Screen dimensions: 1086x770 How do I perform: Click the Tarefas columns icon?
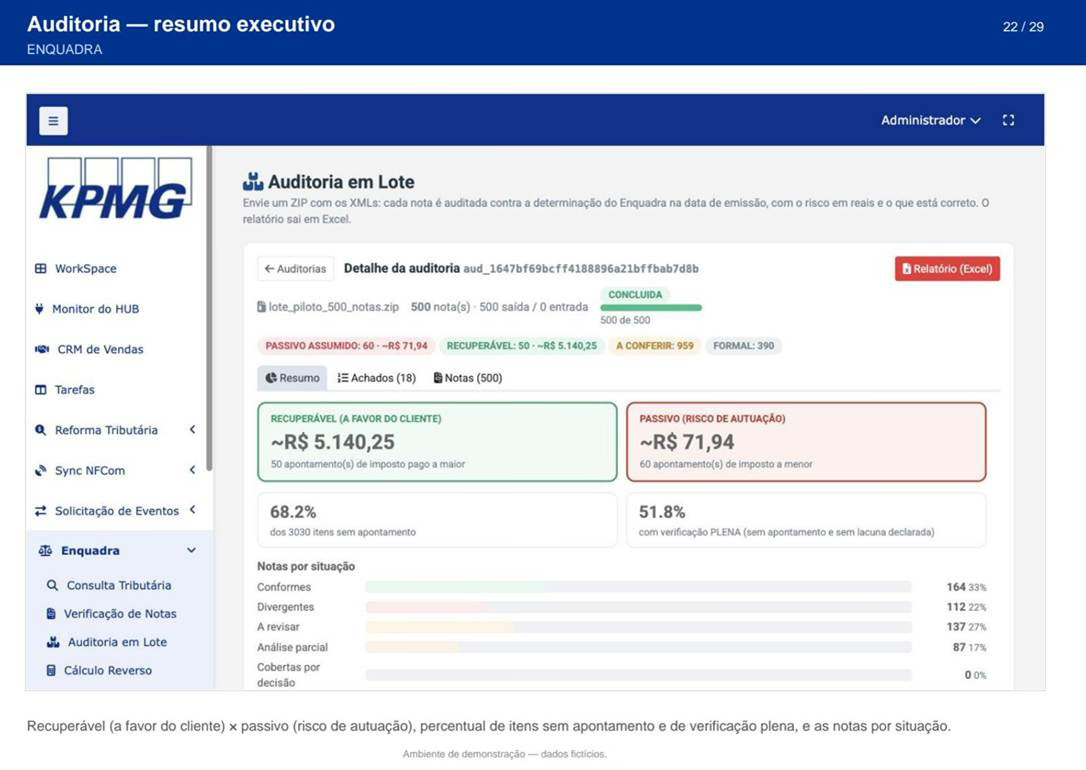click(x=41, y=390)
